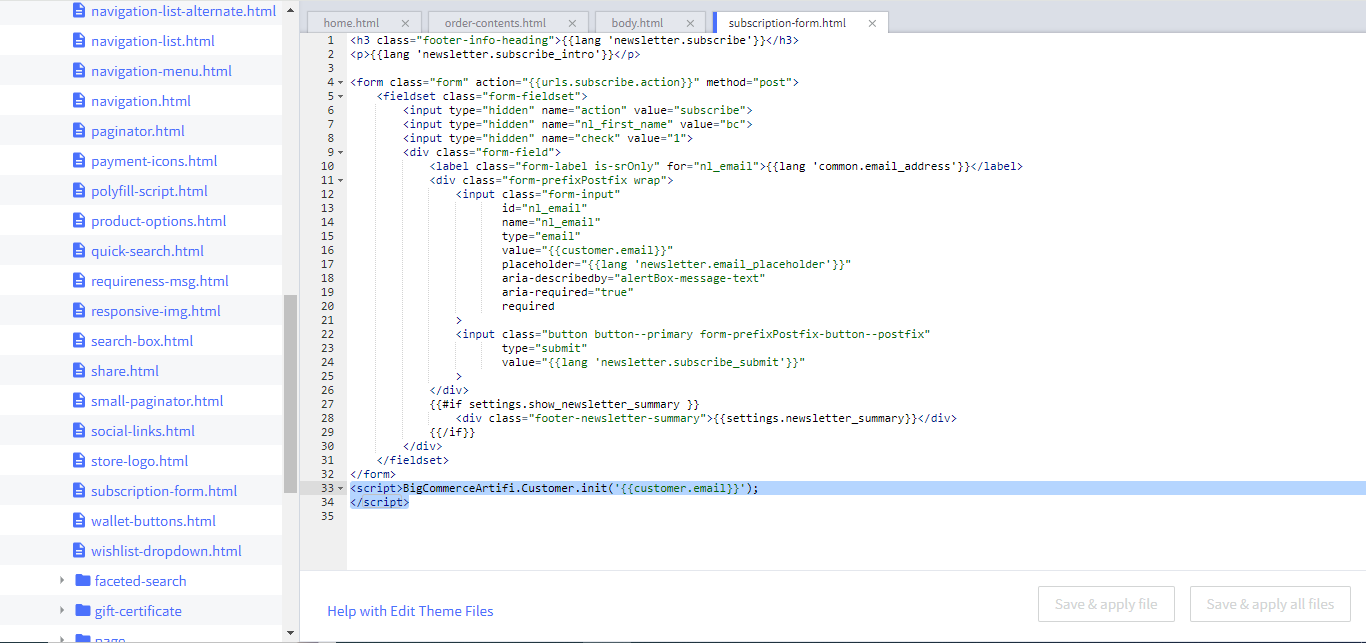Click the file icon beside wishlist-dropdown.html
The width and height of the screenshot is (1366, 643).
(x=81, y=551)
